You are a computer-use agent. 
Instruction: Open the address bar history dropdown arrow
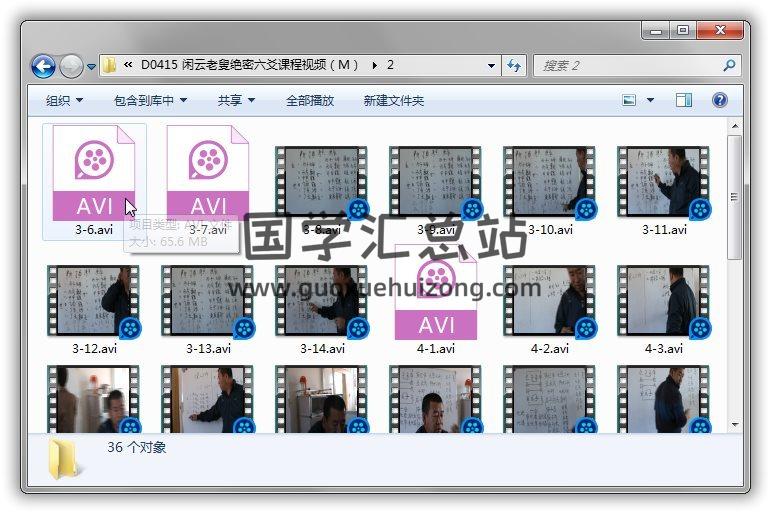(x=491, y=66)
